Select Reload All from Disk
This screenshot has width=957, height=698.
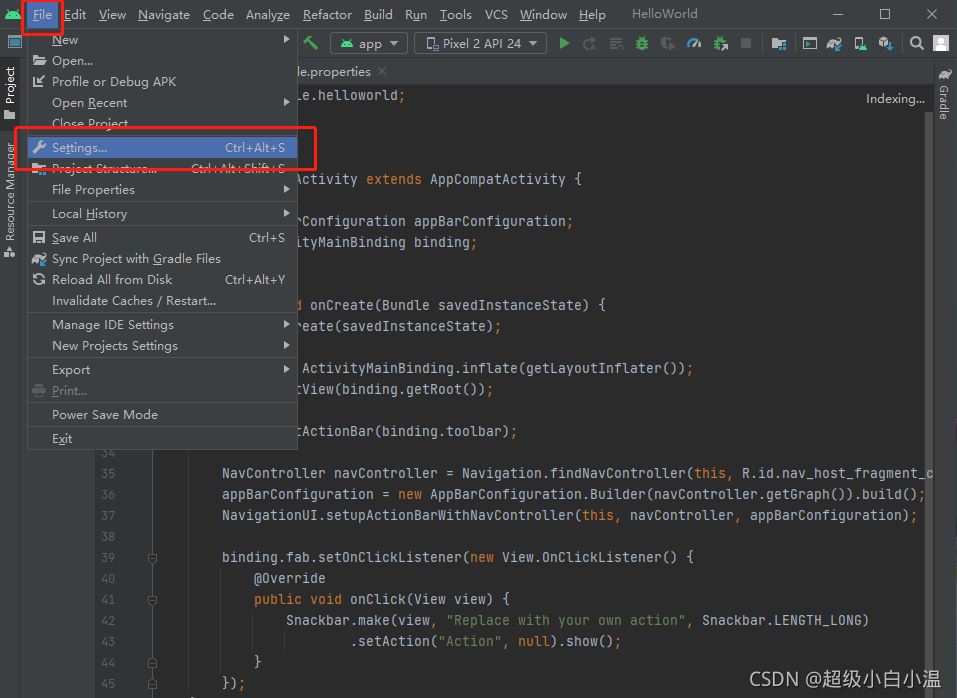[162, 279]
